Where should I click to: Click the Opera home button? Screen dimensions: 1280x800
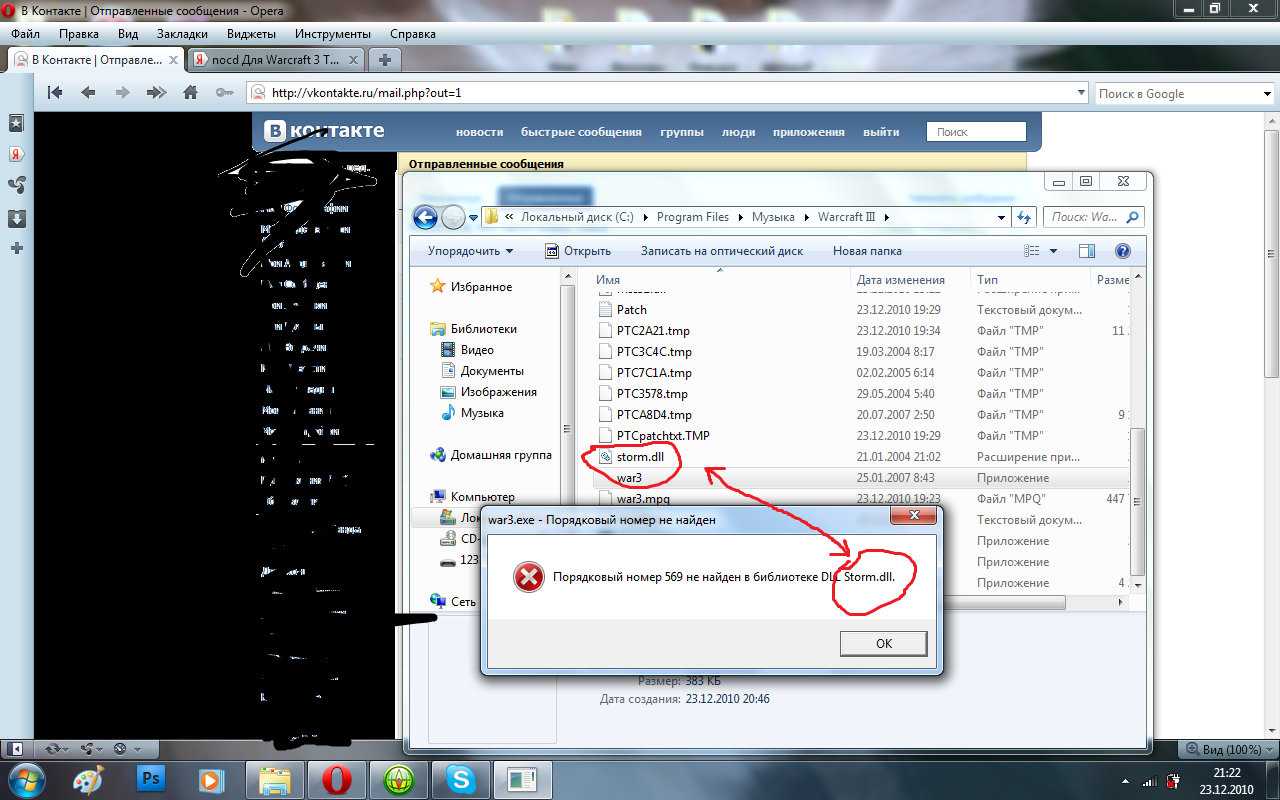190,93
